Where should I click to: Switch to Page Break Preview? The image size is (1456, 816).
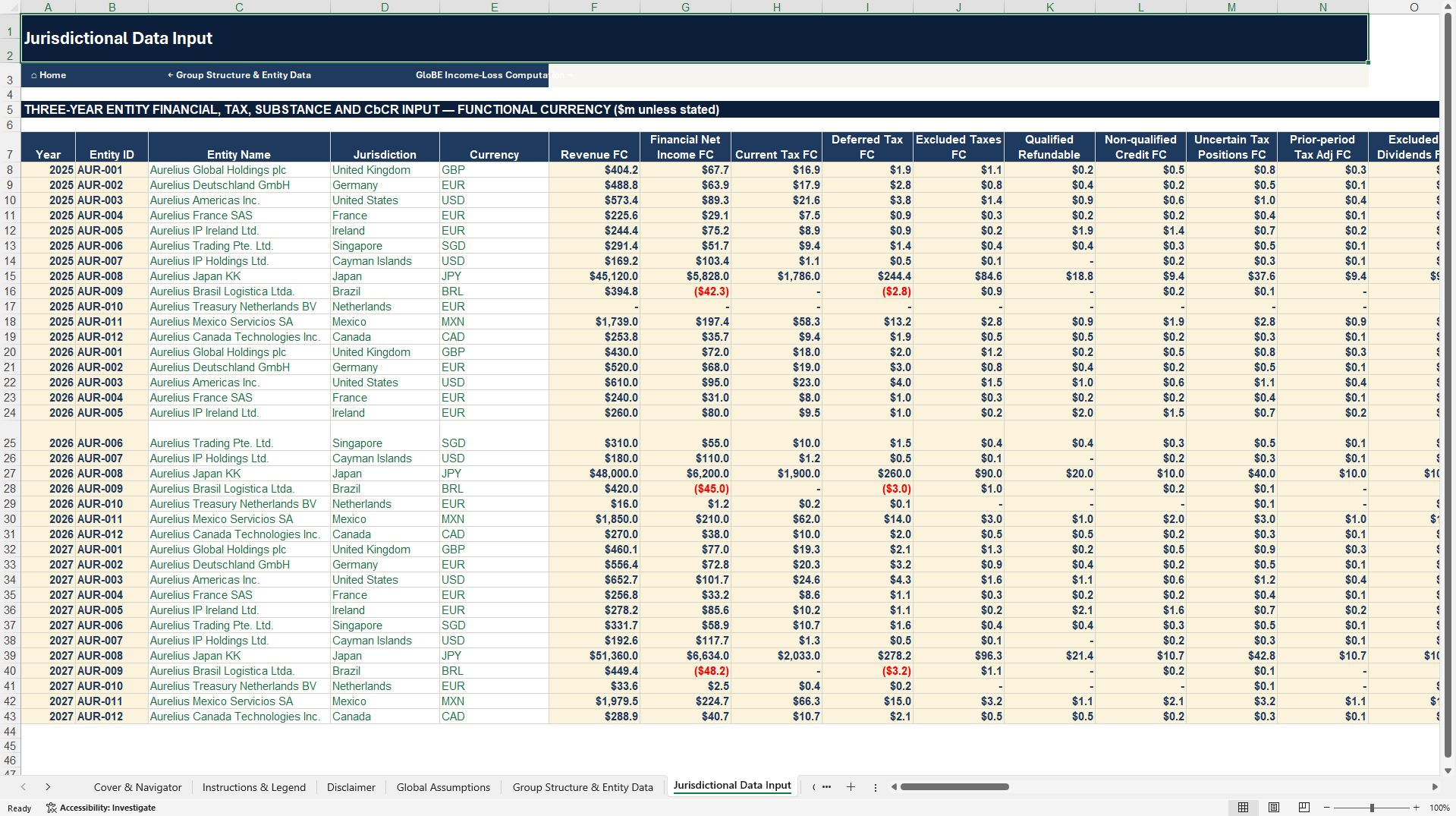[1304, 808]
